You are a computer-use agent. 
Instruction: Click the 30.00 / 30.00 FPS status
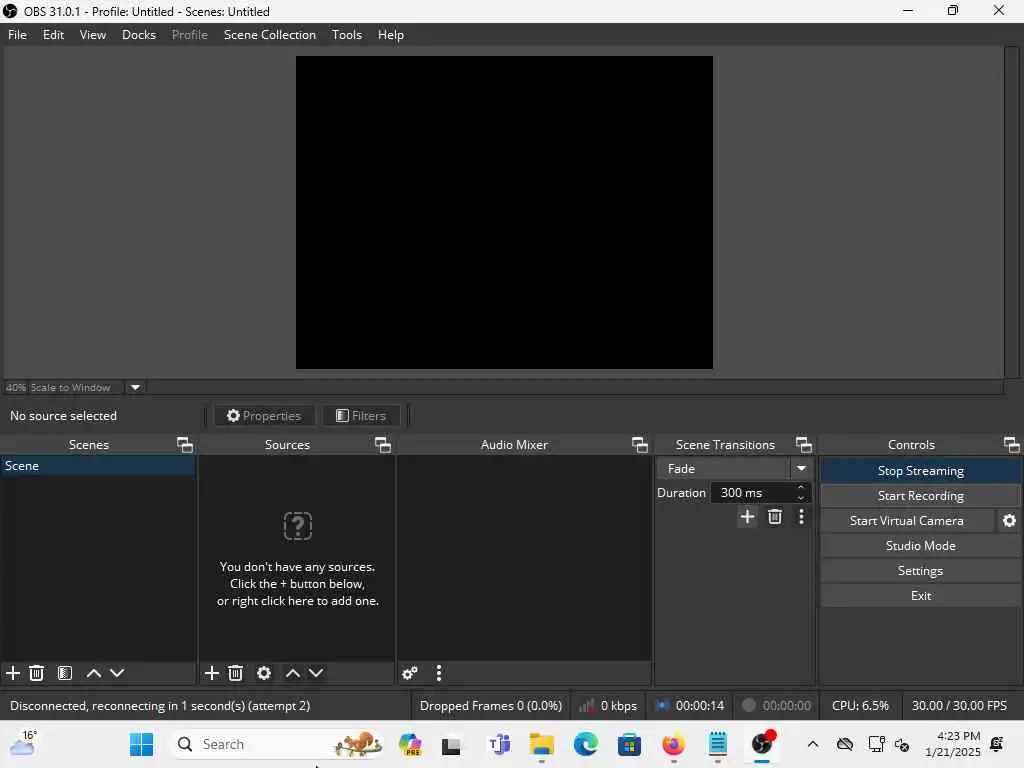point(959,705)
